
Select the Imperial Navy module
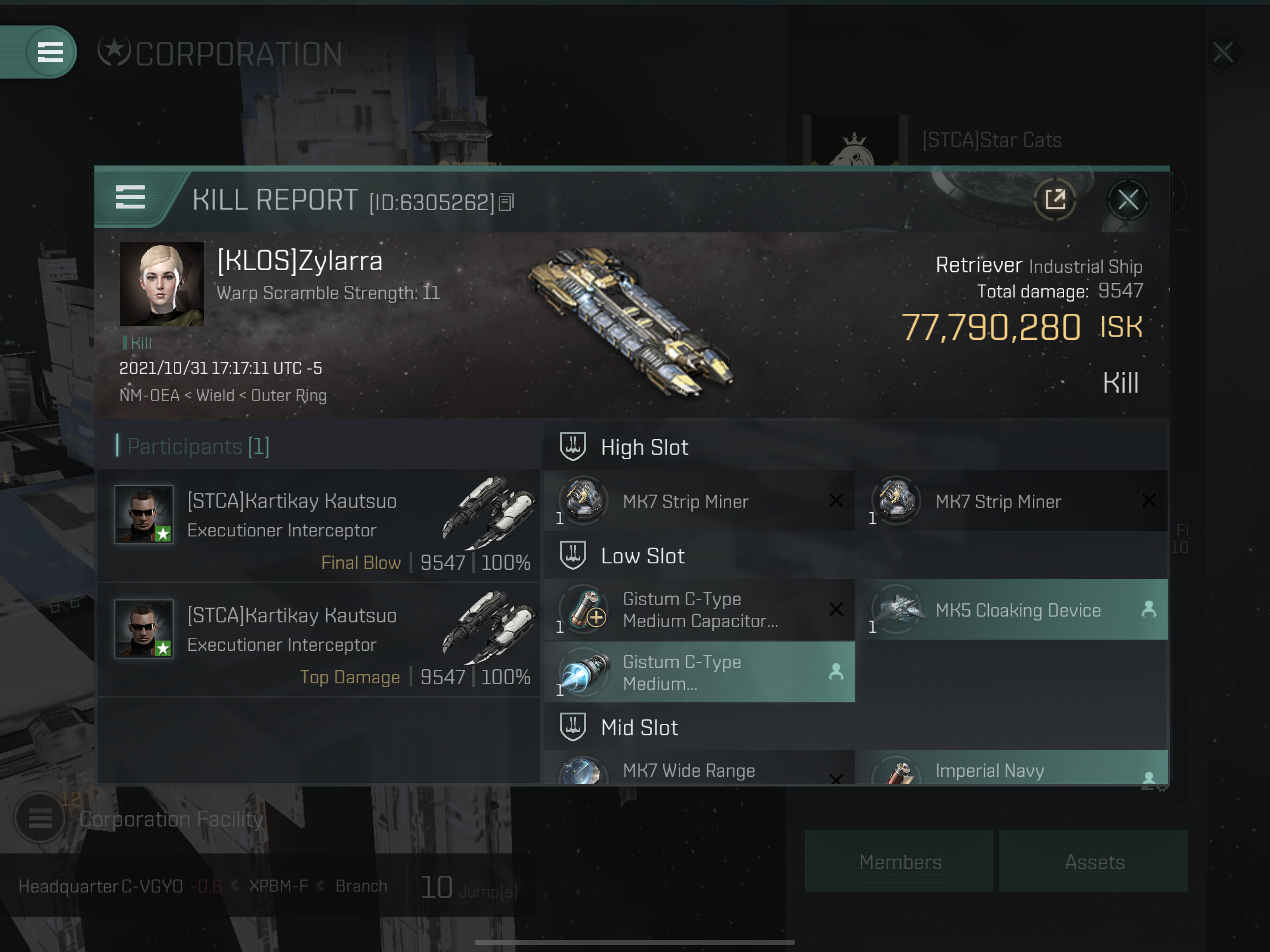tap(1017, 767)
